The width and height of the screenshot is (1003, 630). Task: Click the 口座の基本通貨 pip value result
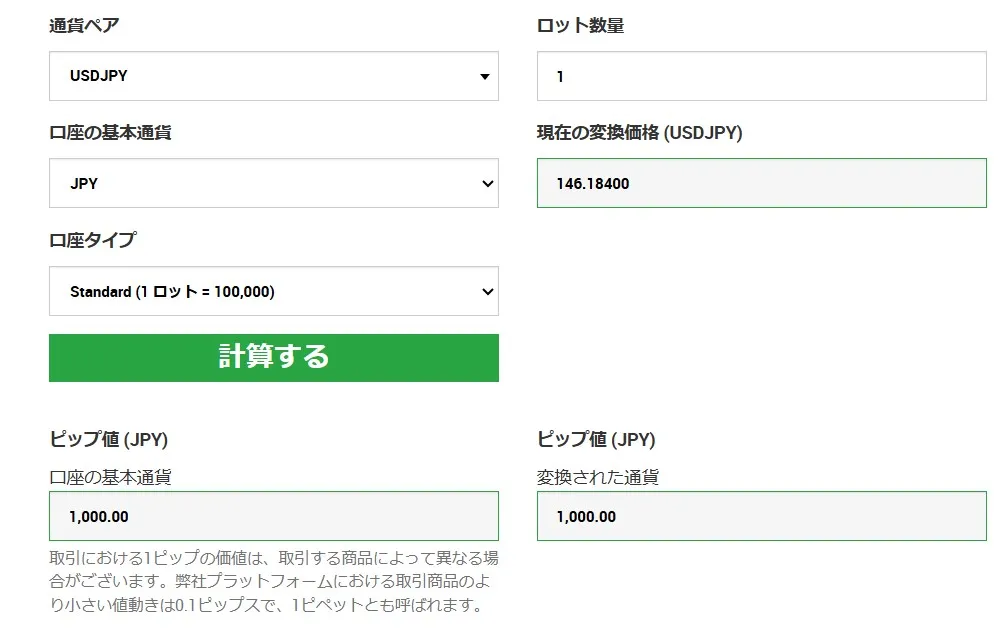tap(274, 515)
